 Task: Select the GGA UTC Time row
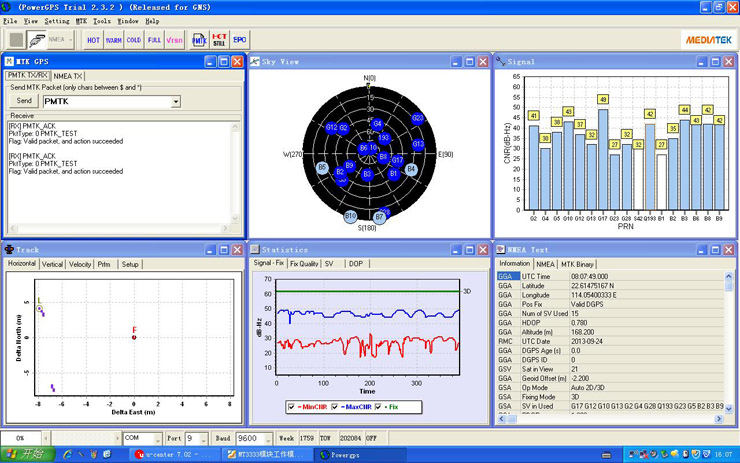pyautogui.click(x=610, y=277)
